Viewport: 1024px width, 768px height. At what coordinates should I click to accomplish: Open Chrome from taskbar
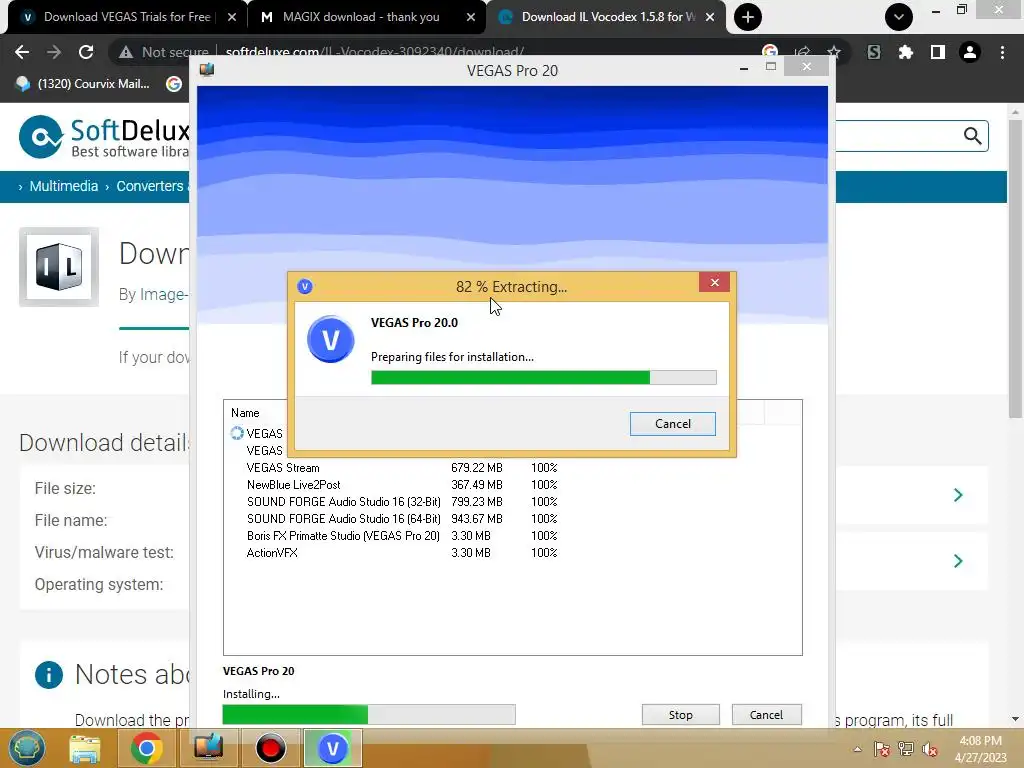point(146,748)
